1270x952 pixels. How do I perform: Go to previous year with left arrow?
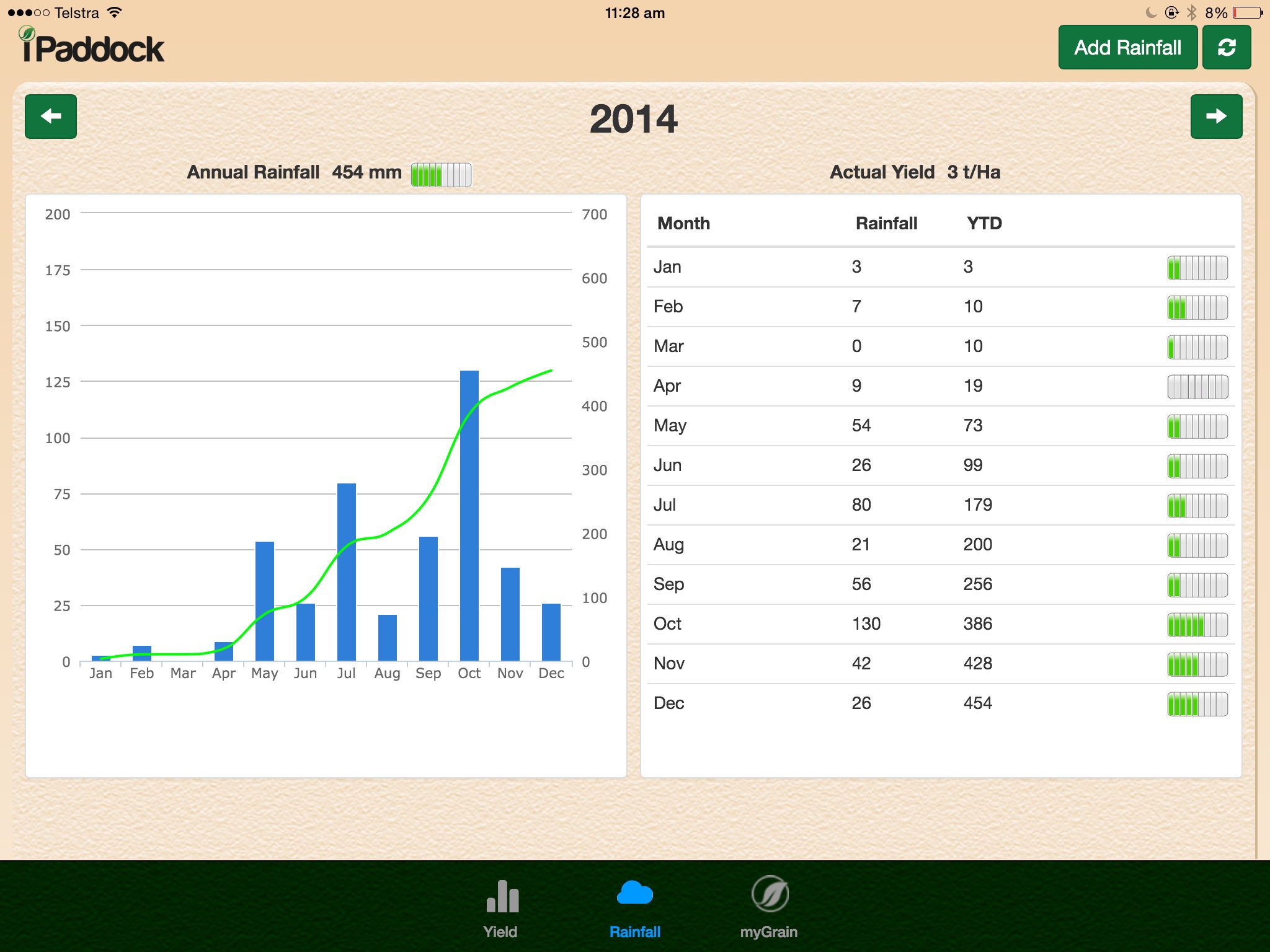click(x=51, y=117)
